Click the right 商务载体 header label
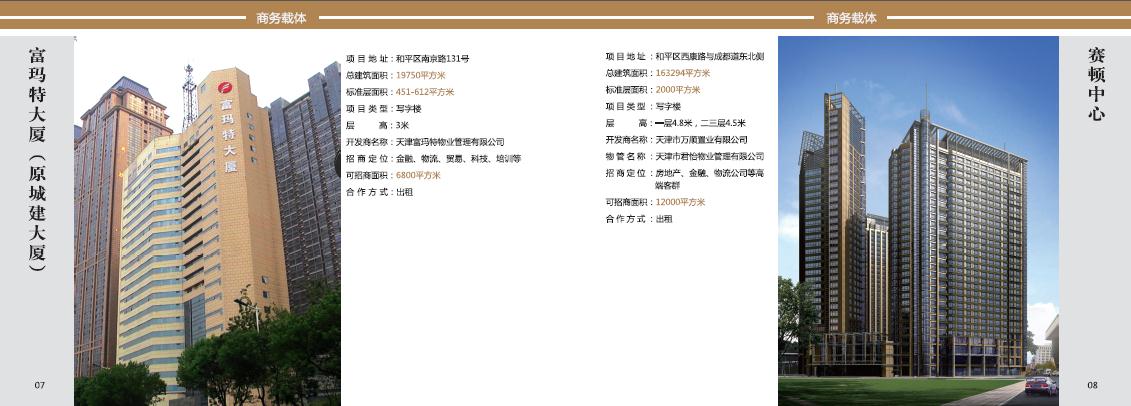The width and height of the screenshot is (1131, 406). click(851, 18)
